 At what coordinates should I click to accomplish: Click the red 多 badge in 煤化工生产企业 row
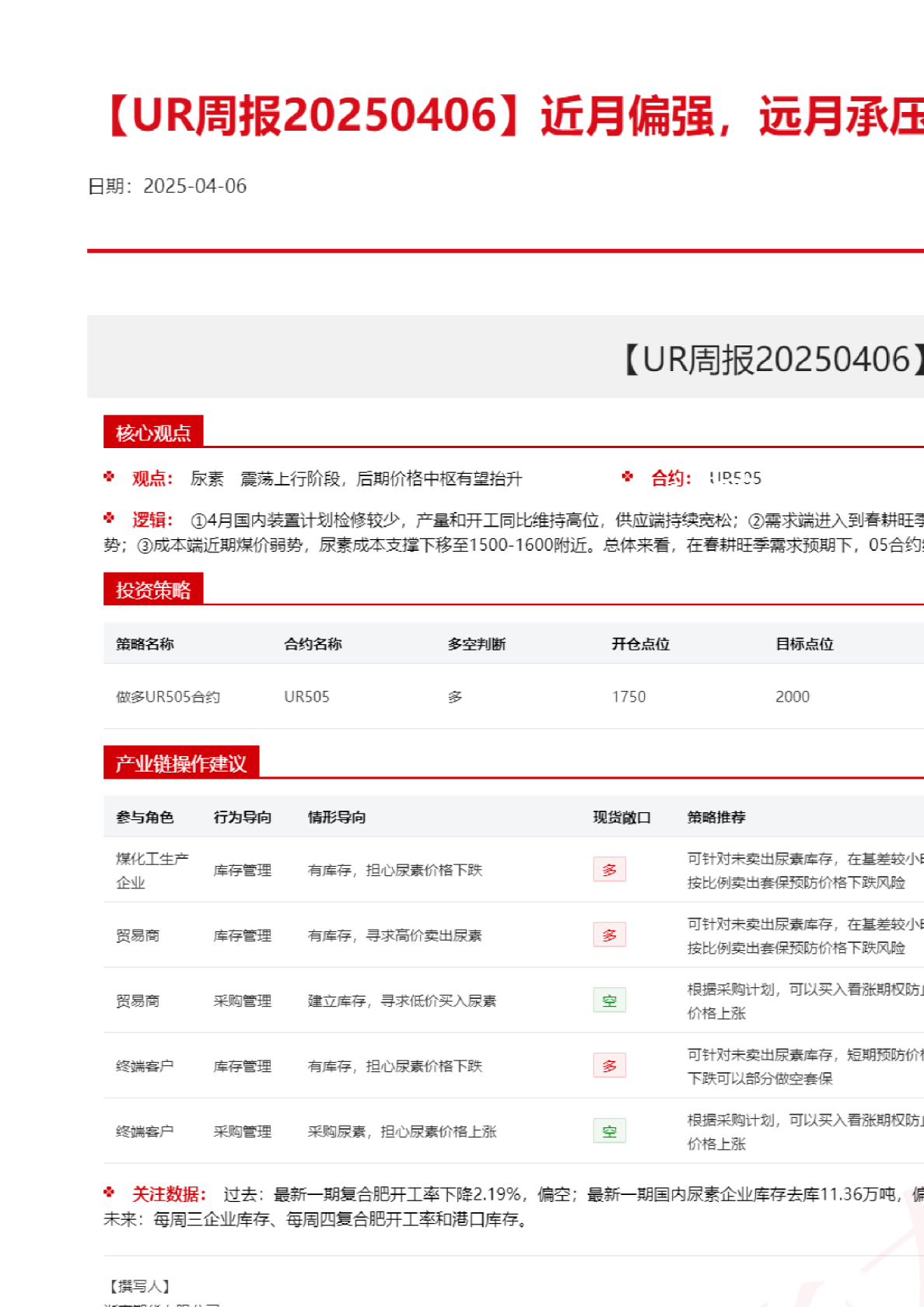click(609, 870)
